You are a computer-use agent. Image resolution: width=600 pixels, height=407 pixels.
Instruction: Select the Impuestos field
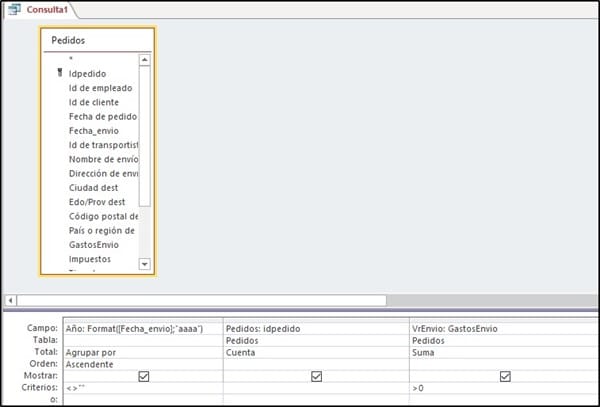90,259
